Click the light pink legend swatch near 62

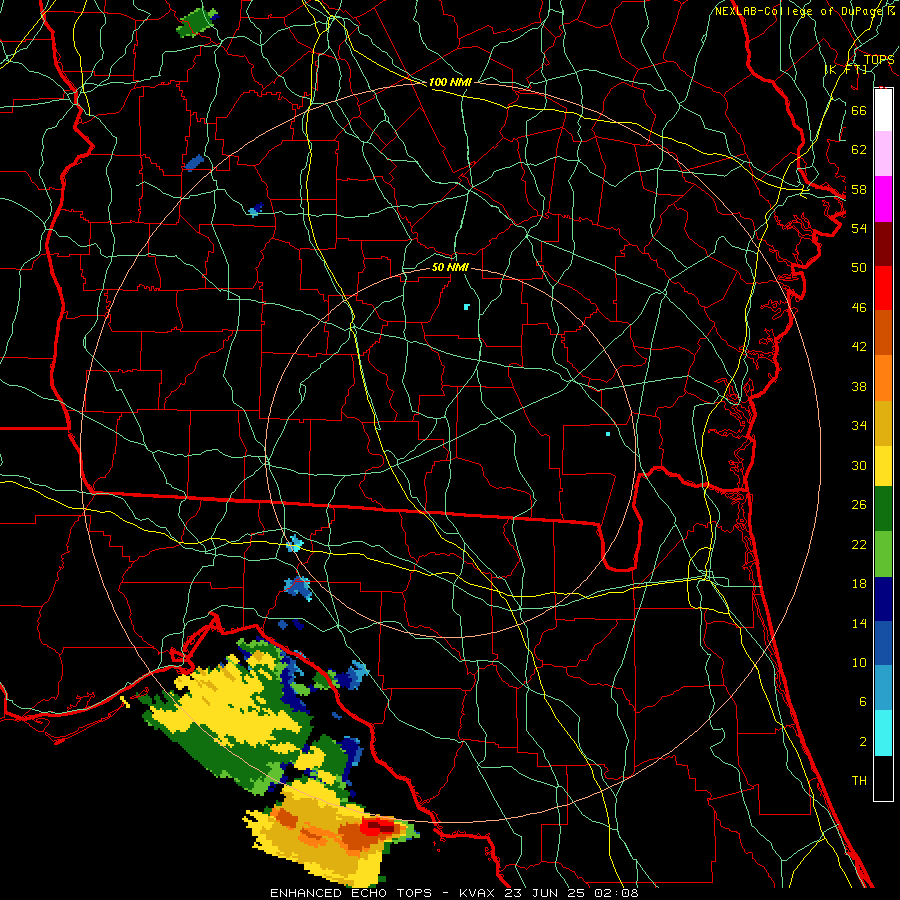coord(883,154)
